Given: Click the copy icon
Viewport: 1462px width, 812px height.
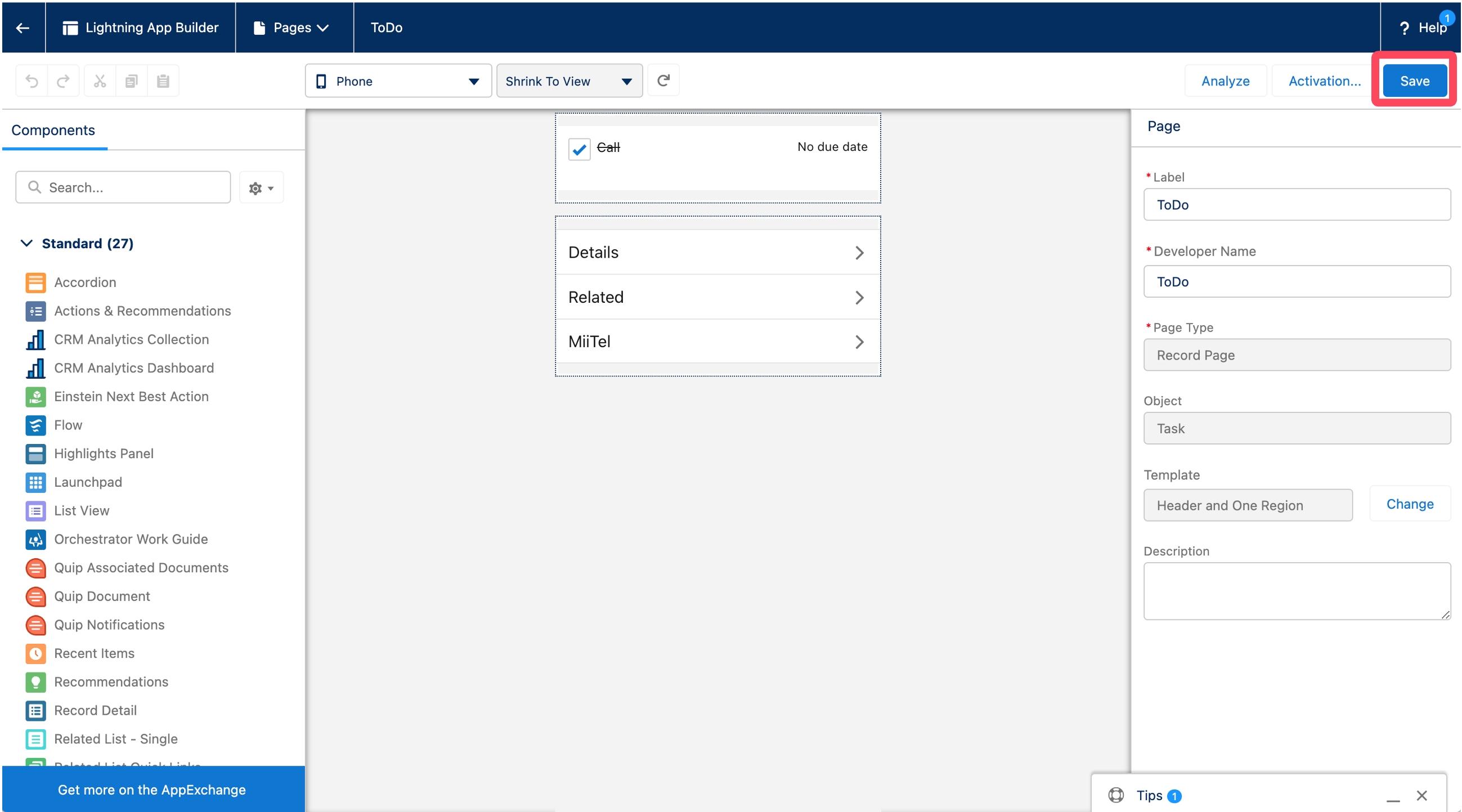Looking at the screenshot, I should pos(132,81).
